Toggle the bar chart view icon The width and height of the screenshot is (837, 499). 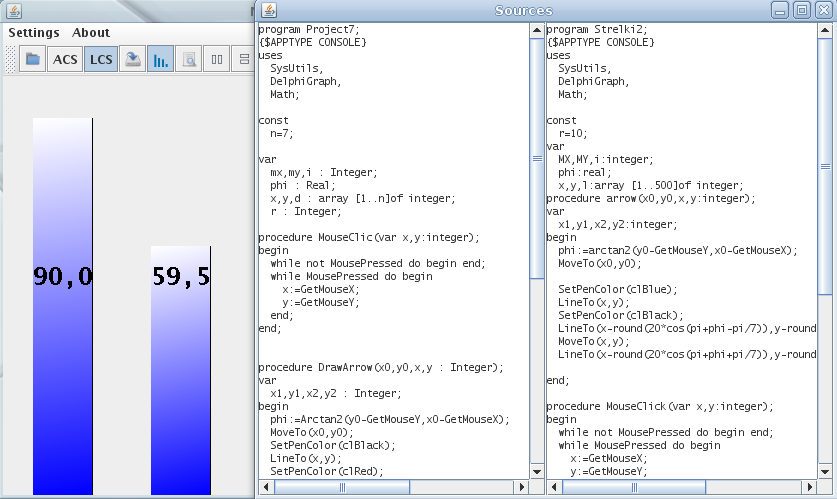161,59
